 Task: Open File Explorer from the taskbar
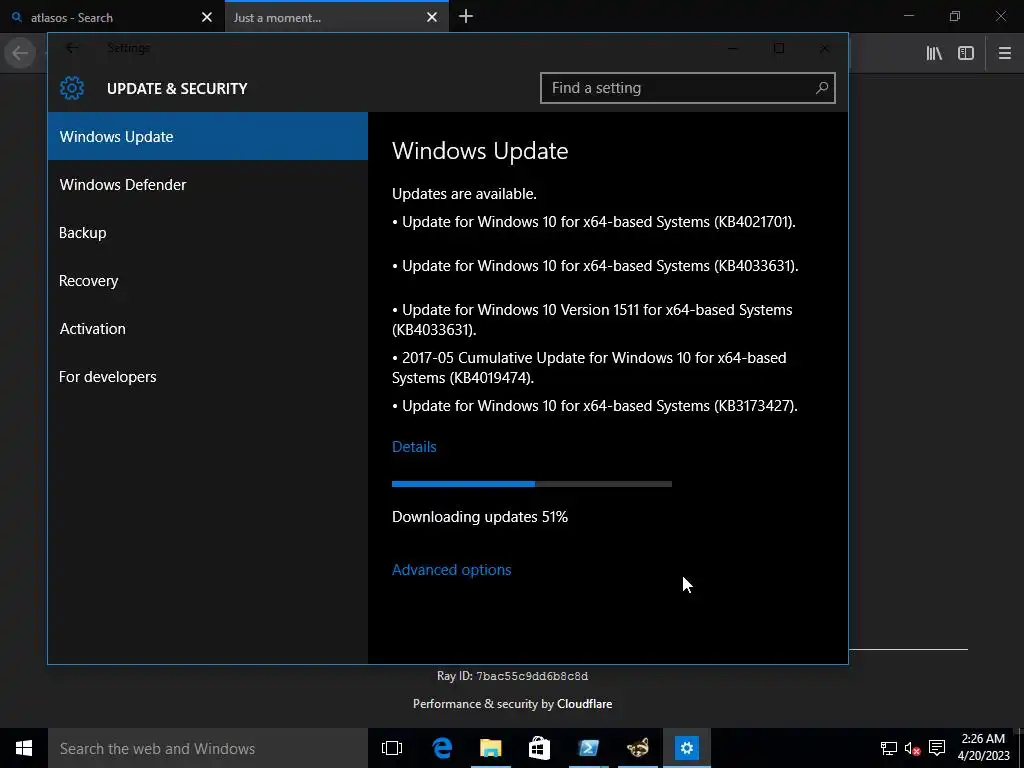[x=490, y=748]
